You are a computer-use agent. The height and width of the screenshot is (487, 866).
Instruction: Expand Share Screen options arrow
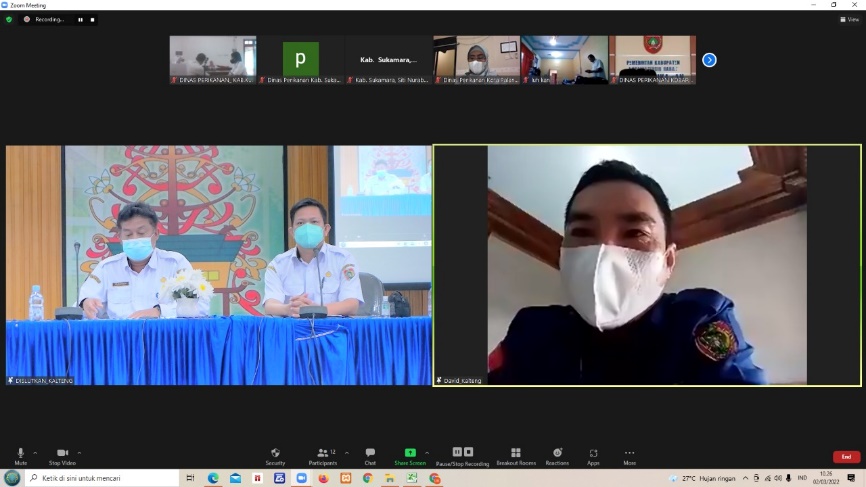tap(427, 452)
